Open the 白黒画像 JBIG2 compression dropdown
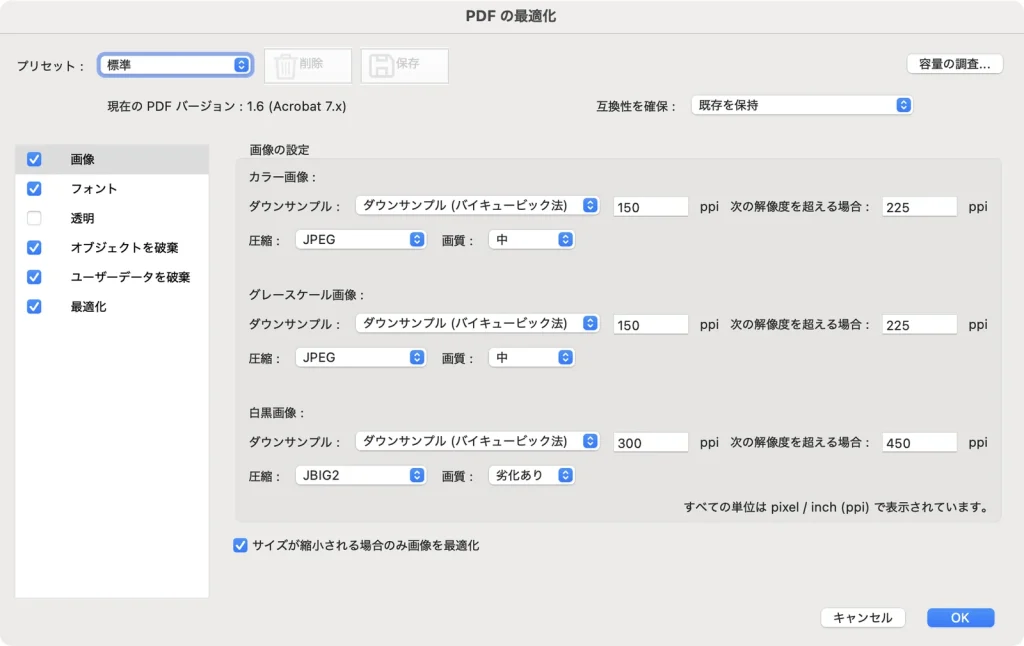1024x646 pixels. point(360,476)
